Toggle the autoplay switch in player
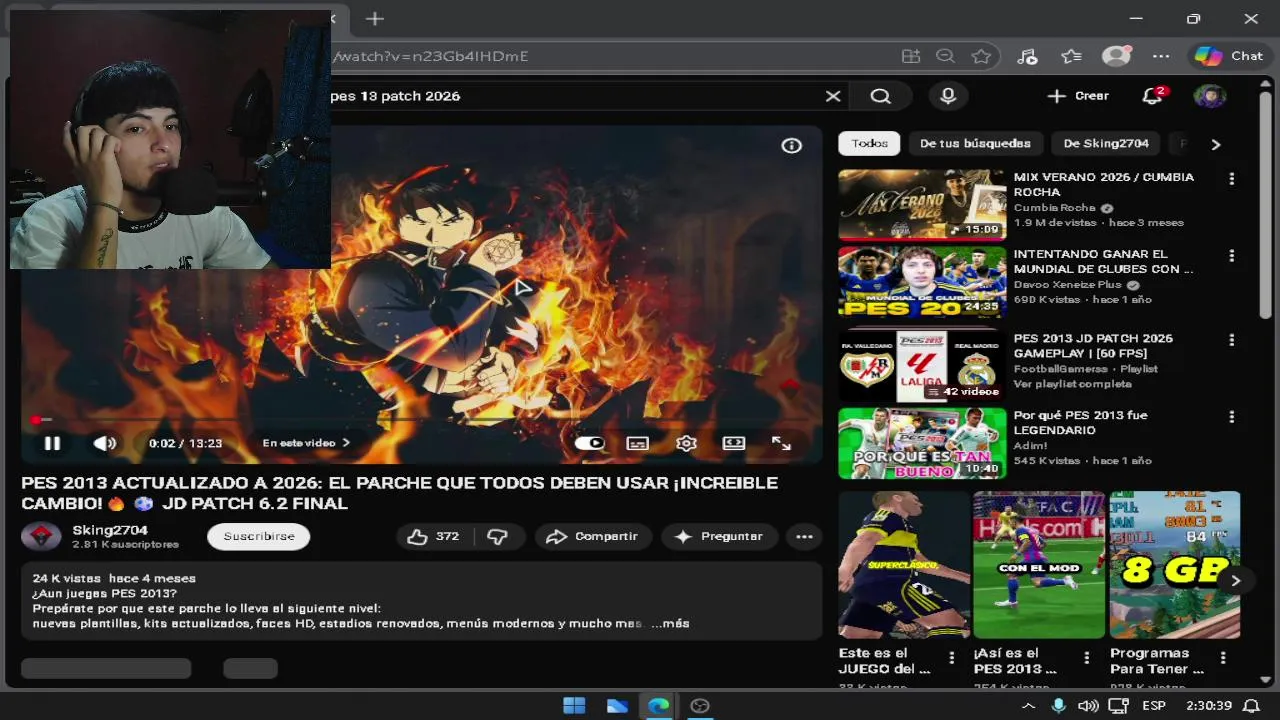This screenshot has height=720, width=1280. point(589,443)
